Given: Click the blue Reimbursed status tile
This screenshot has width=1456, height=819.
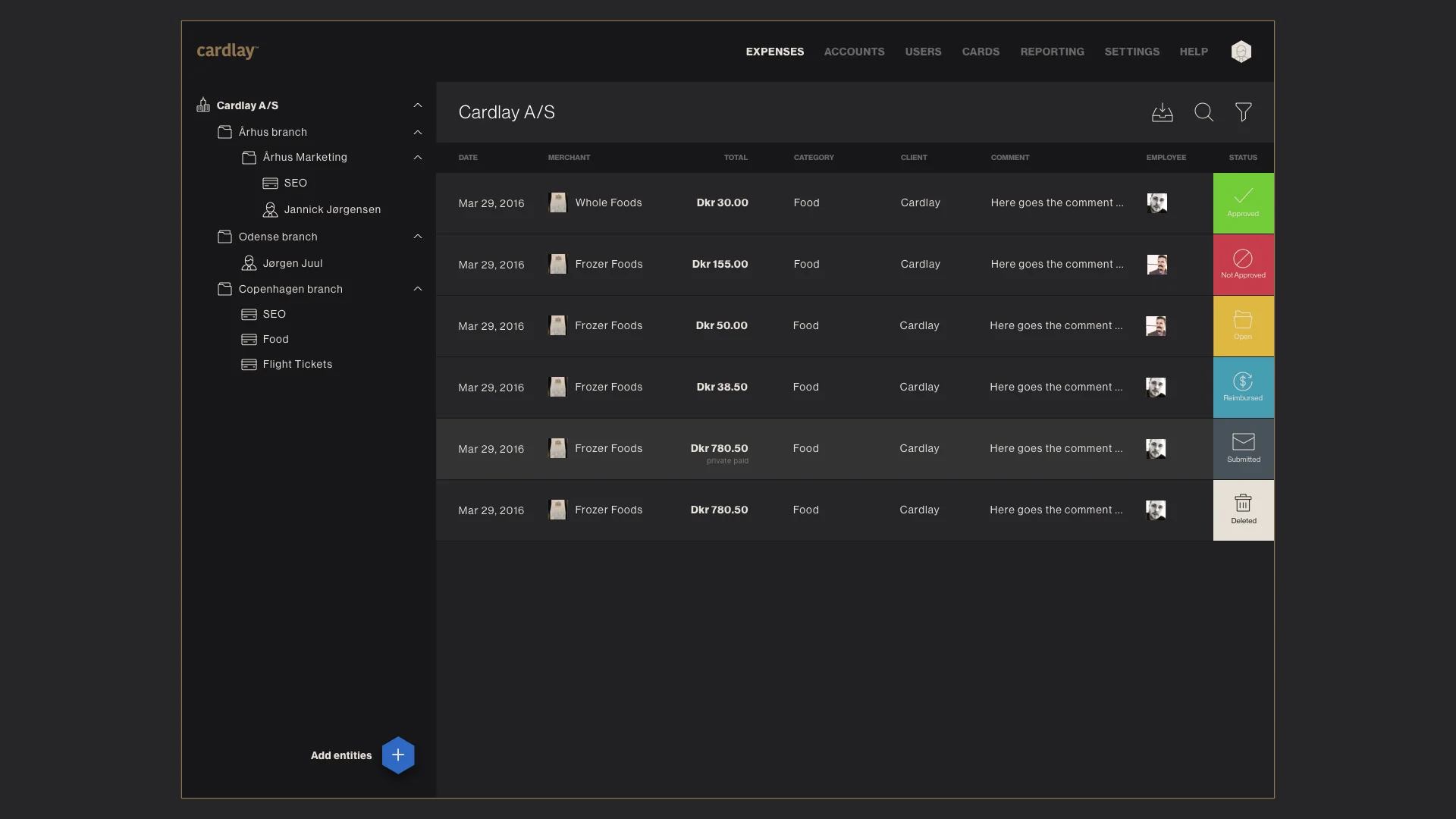Looking at the screenshot, I should (1243, 388).
